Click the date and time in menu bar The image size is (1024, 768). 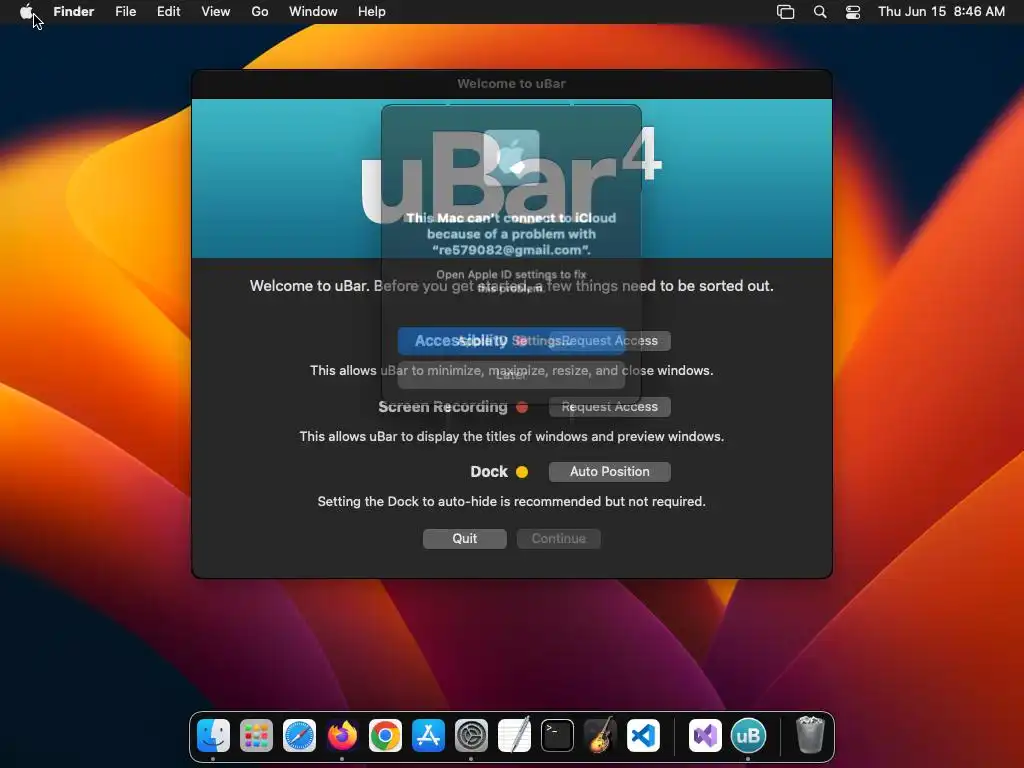[941, 12]
